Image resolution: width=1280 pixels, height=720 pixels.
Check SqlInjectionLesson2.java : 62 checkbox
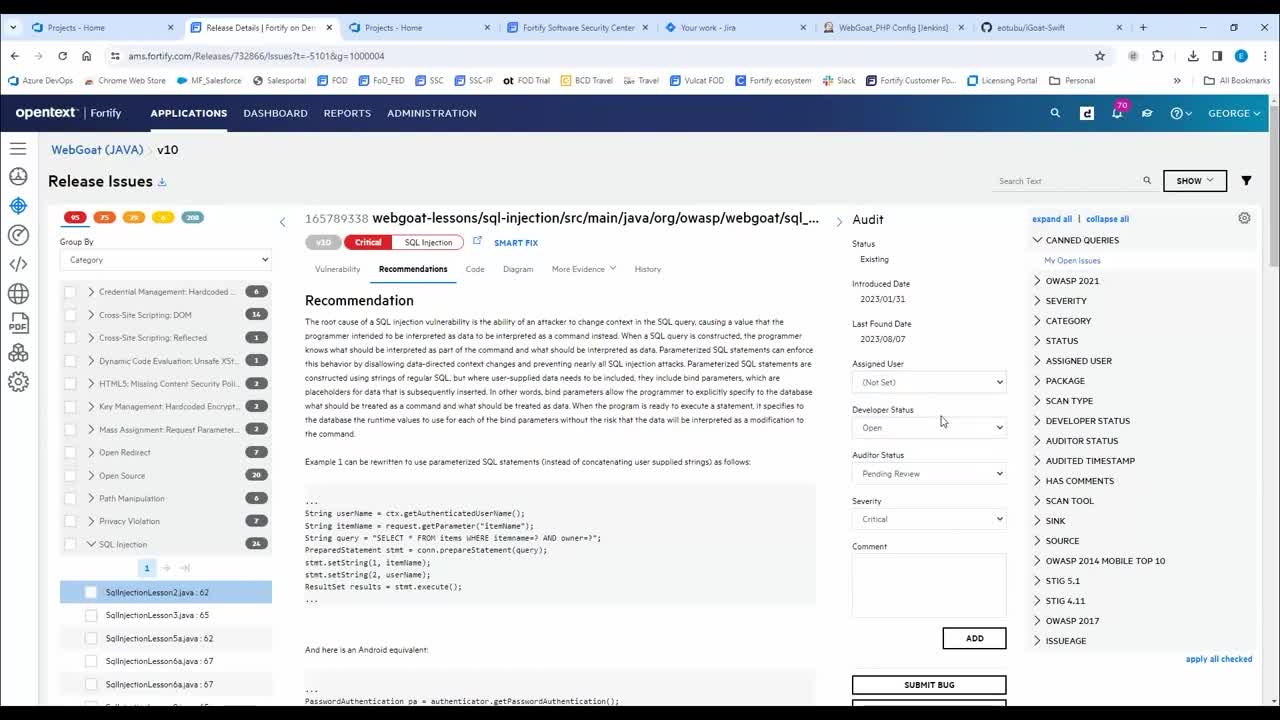coord(91,592)
